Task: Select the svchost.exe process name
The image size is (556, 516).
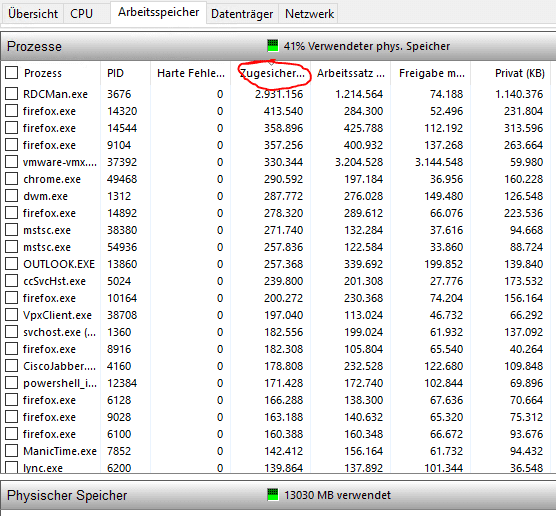Action: coord(59,332)
